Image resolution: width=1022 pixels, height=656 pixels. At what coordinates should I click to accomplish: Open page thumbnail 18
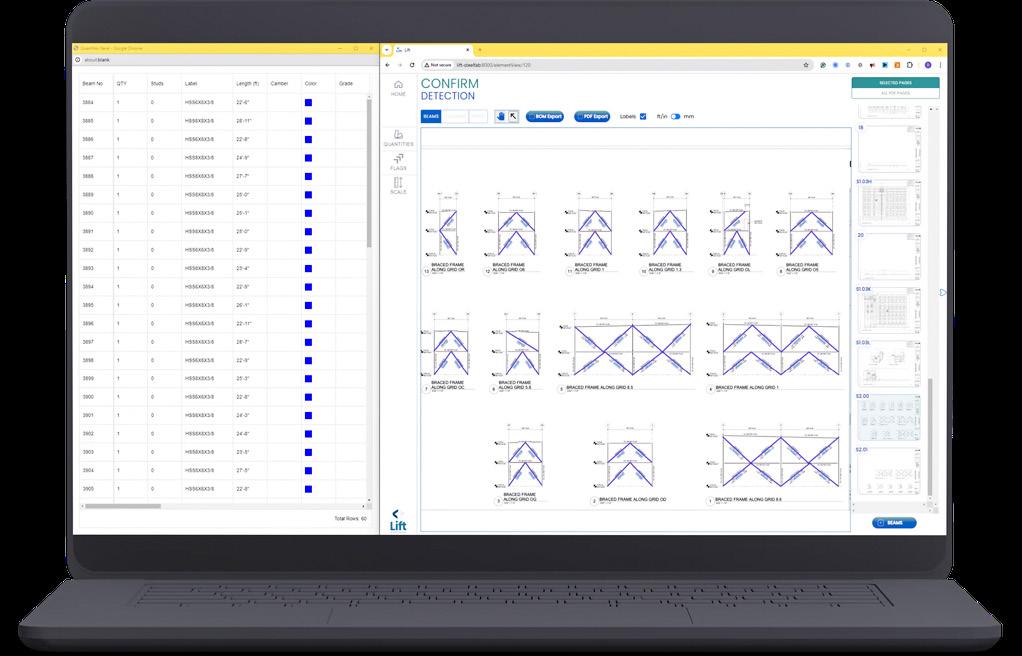(x=888, y=149)
